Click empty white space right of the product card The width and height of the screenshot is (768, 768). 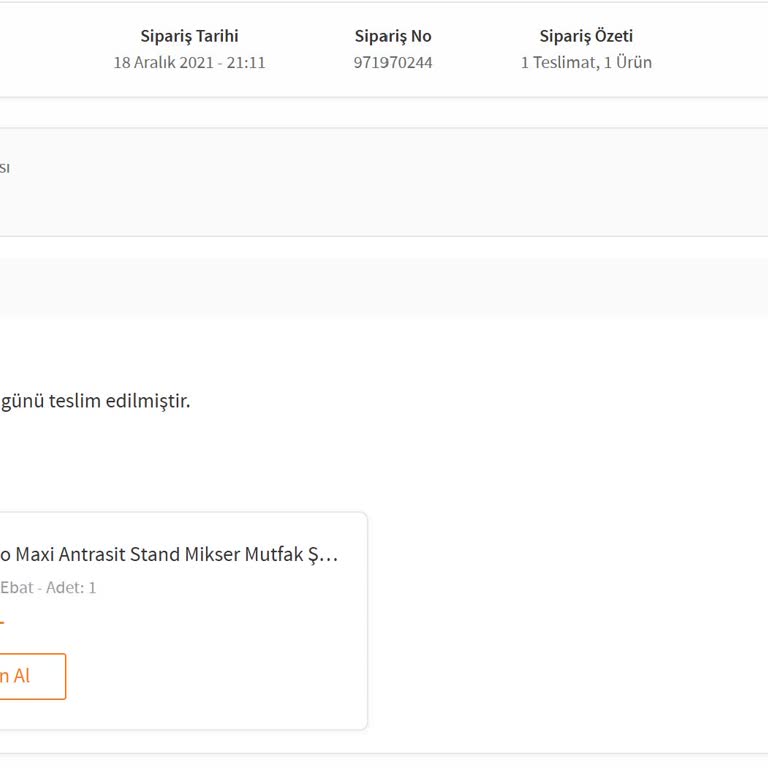(x=560, y=620)
